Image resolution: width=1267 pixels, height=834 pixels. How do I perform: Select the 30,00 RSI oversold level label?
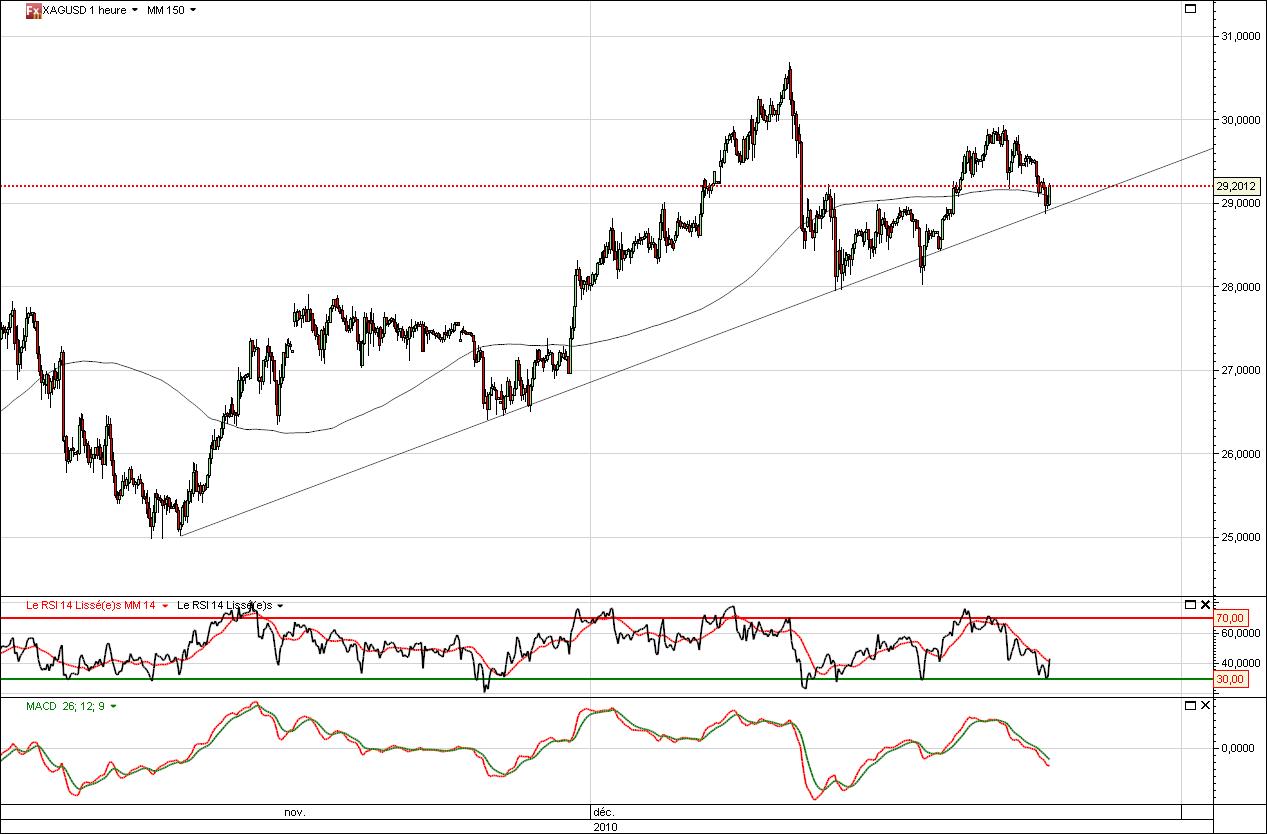pos(1229,679)
